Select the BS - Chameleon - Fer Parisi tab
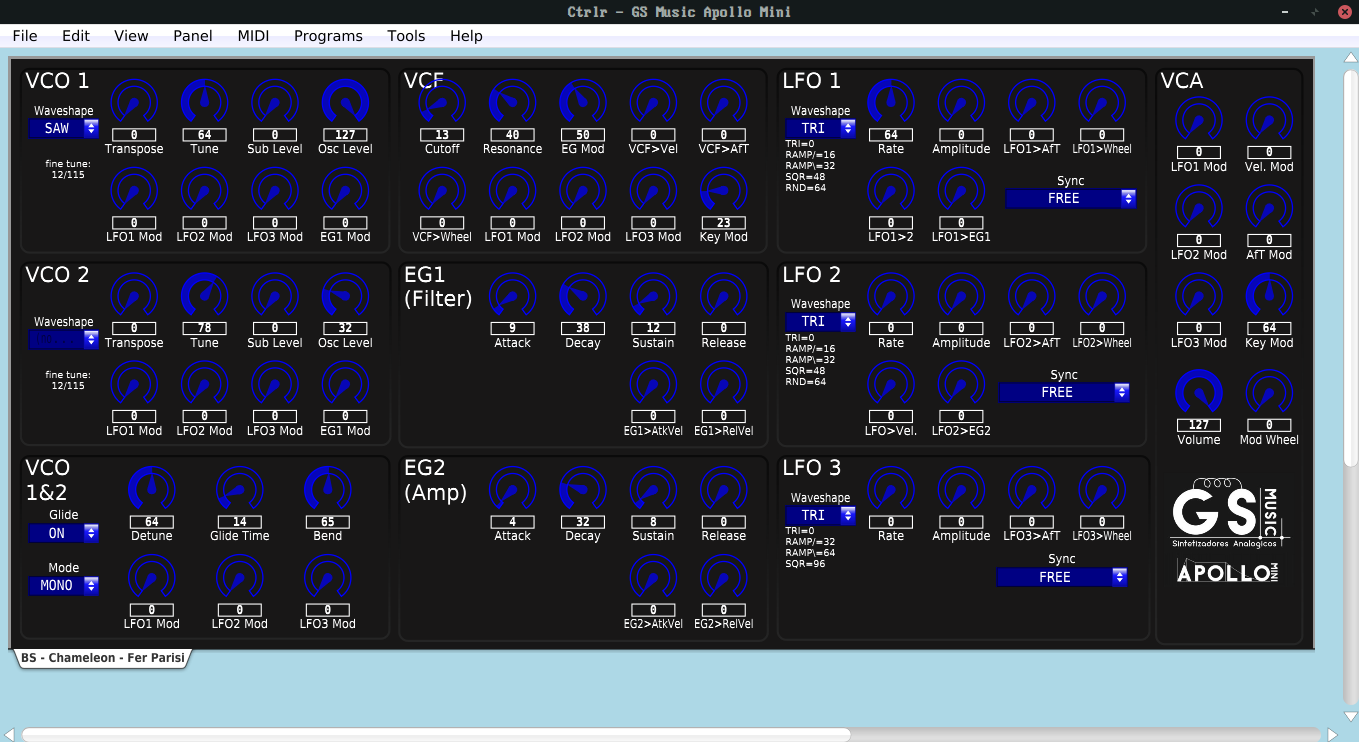 103,659
